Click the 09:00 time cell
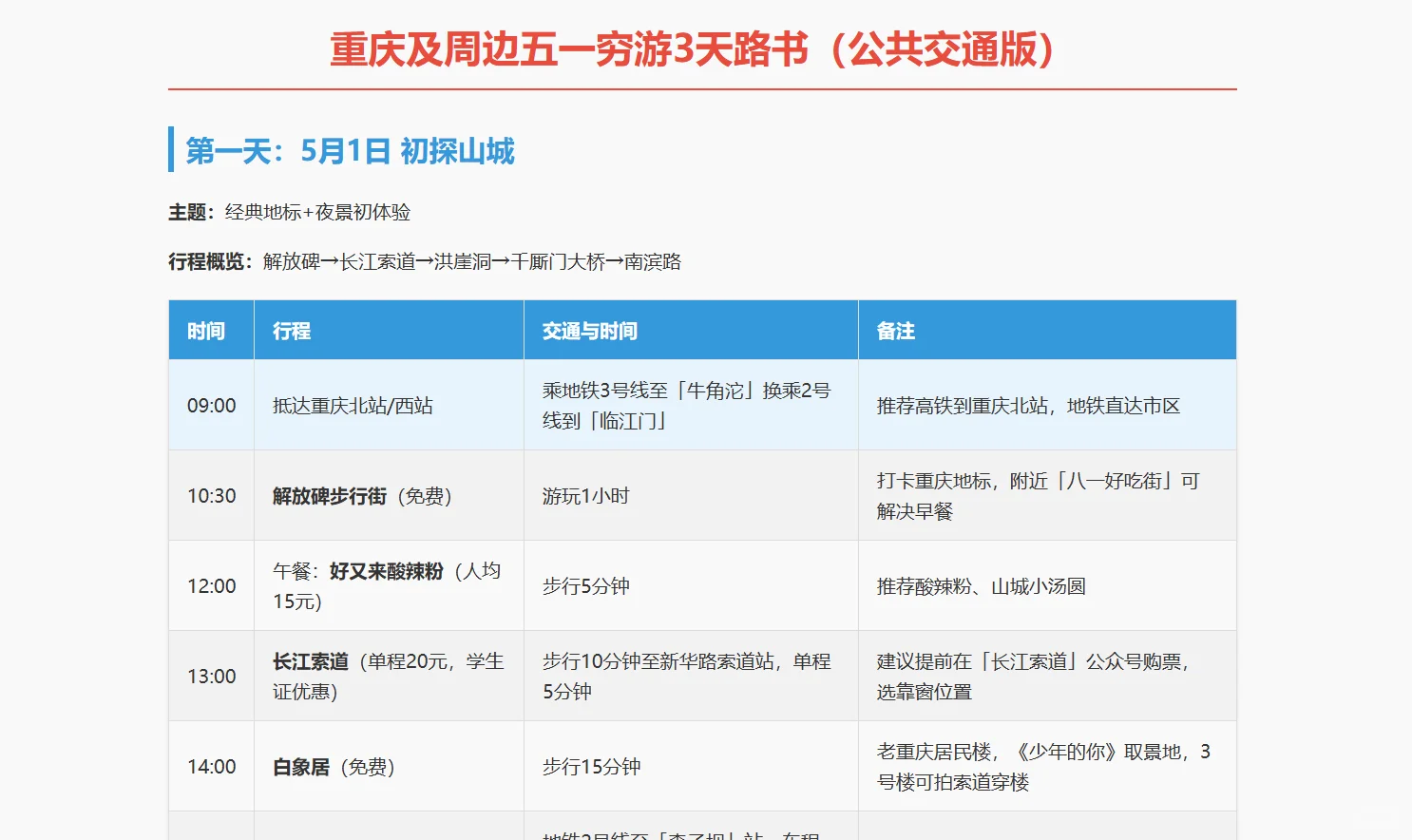This screenshot has width=1412, height=840. (210, 405)
